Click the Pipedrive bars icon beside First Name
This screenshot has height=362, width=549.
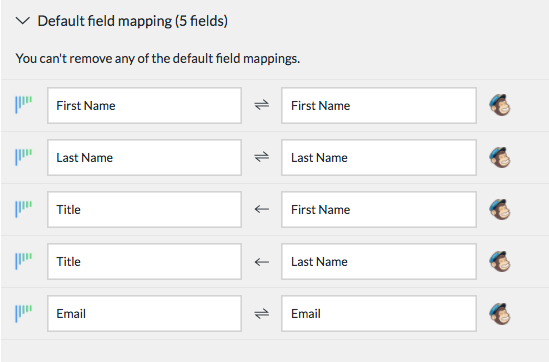tap(23, 105)
